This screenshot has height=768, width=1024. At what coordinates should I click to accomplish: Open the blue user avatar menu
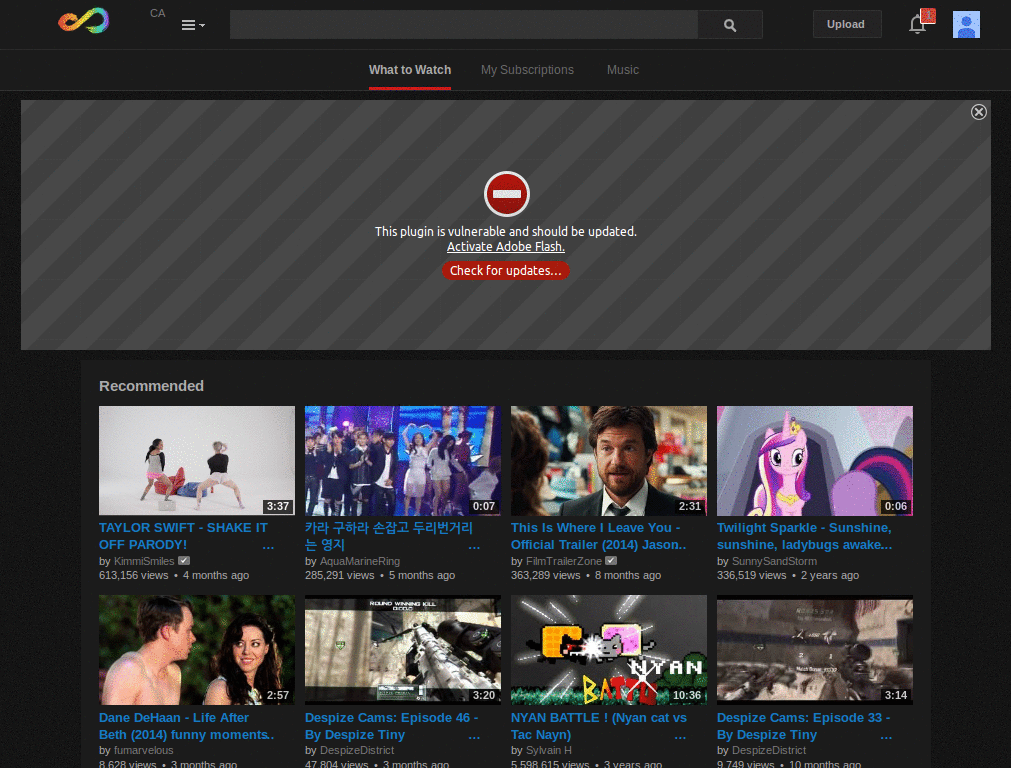click(x=966, y=25)
